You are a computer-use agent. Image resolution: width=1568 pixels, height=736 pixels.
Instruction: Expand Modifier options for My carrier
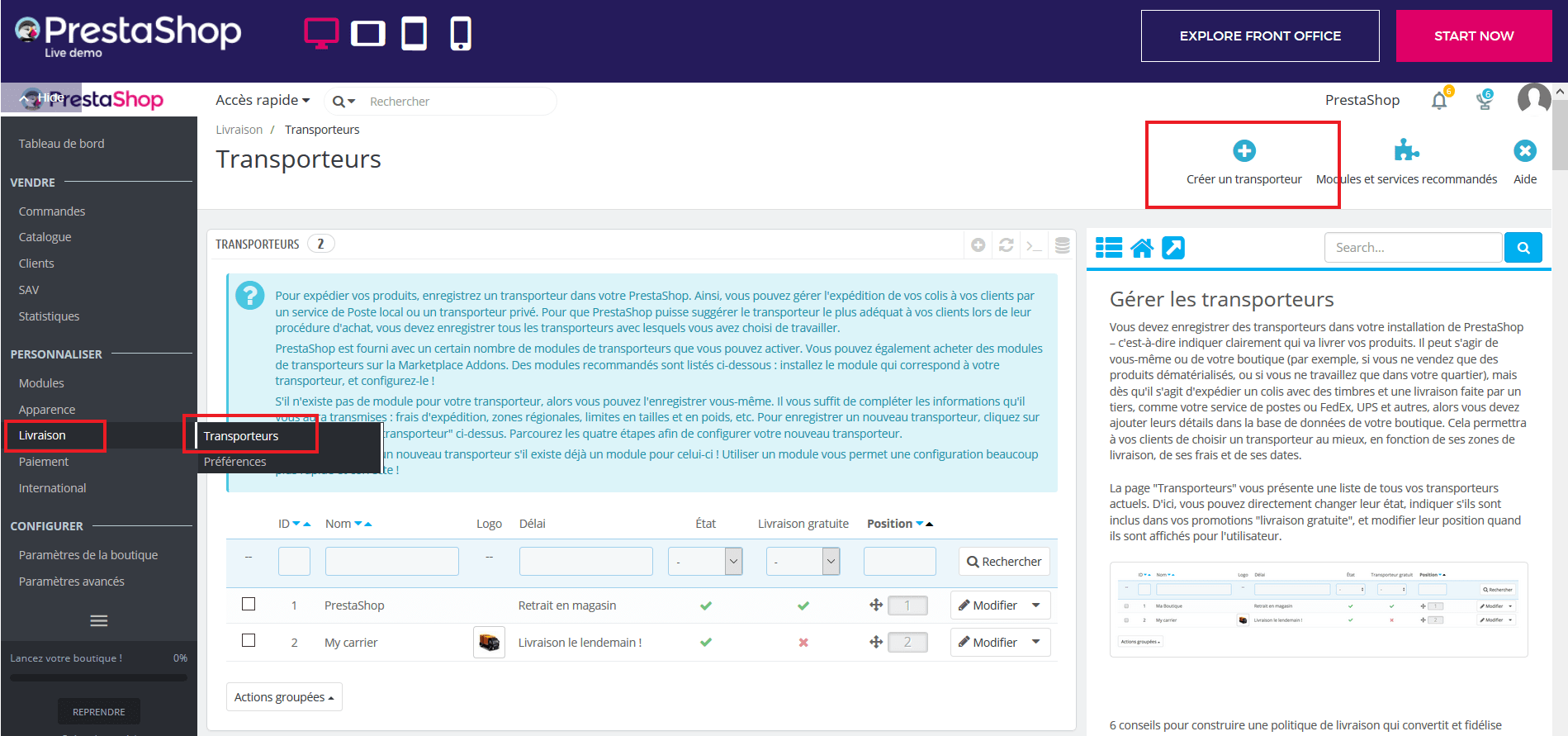(x=1036, y=642)
